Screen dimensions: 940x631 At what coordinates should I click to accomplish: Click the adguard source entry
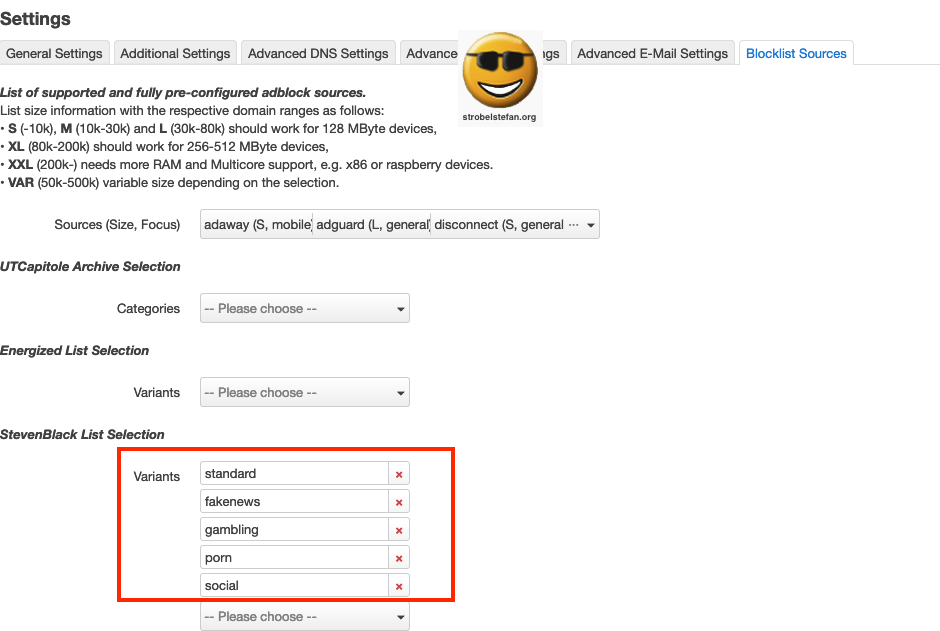tap(372, 225)
